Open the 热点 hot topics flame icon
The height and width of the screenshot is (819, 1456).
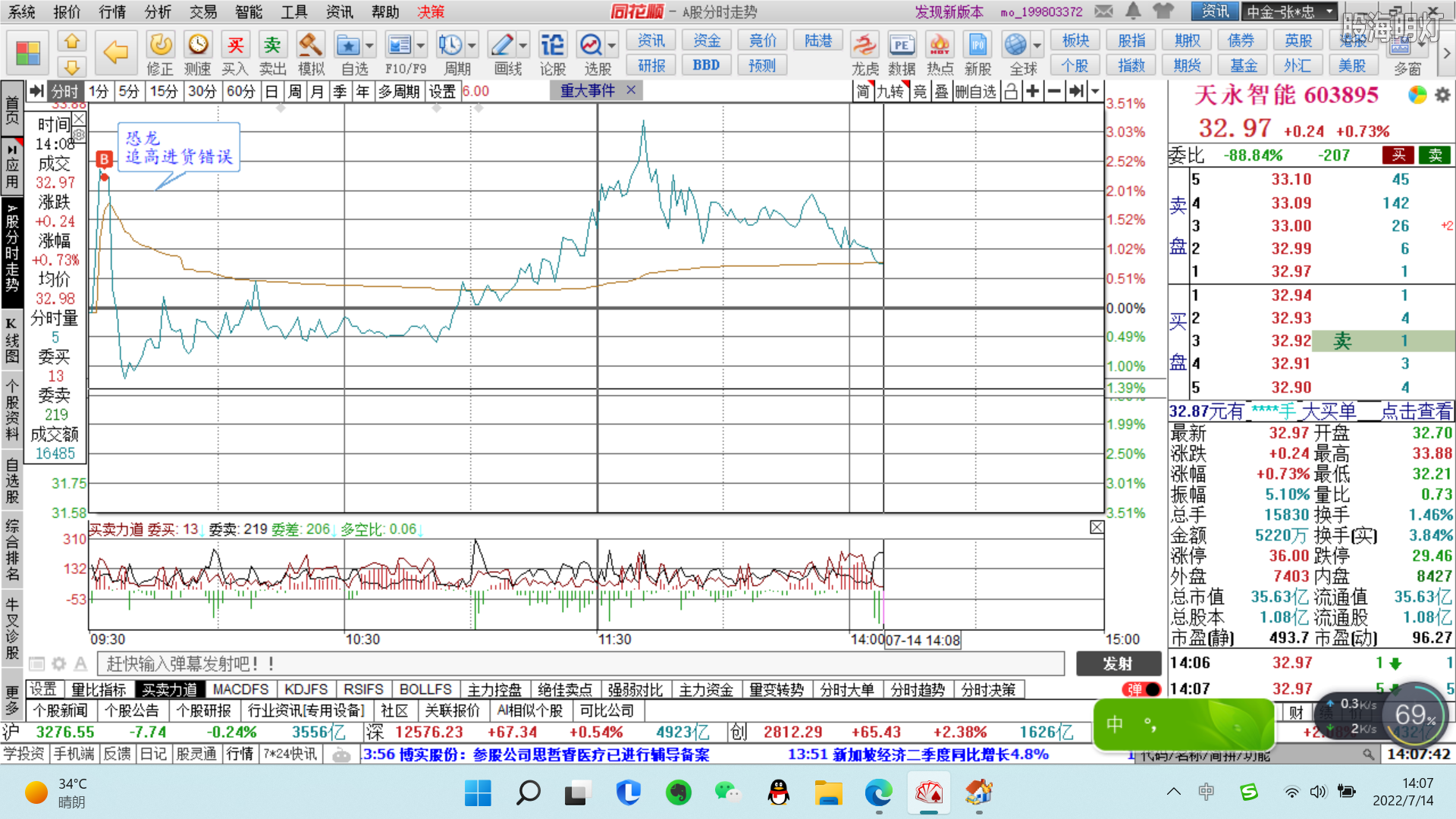pyautogui.click(x=940, y=45)
